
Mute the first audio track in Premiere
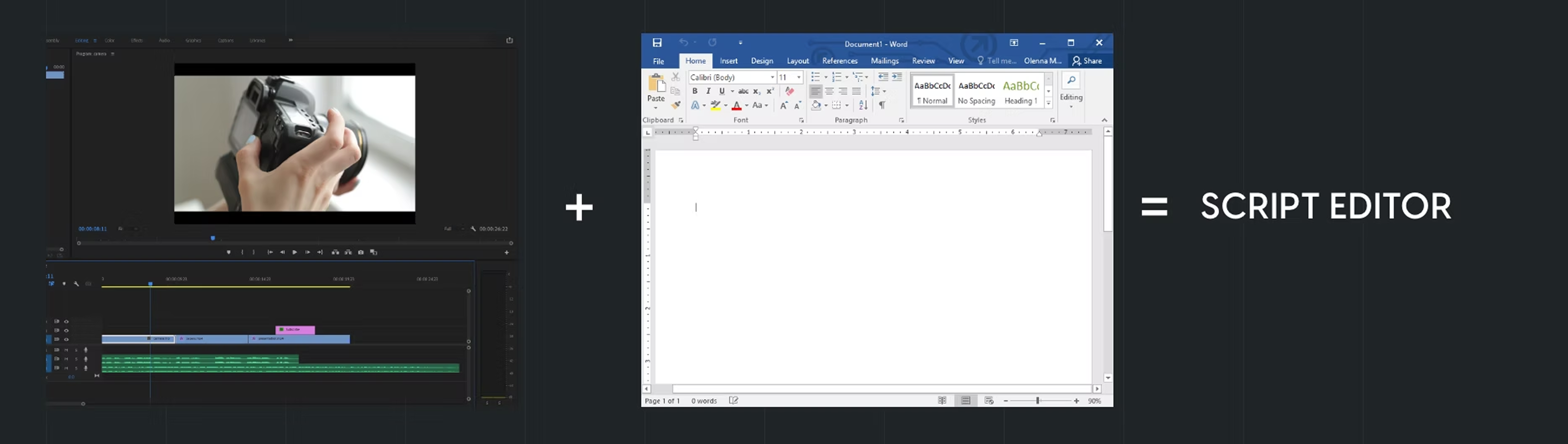(66, 350)
